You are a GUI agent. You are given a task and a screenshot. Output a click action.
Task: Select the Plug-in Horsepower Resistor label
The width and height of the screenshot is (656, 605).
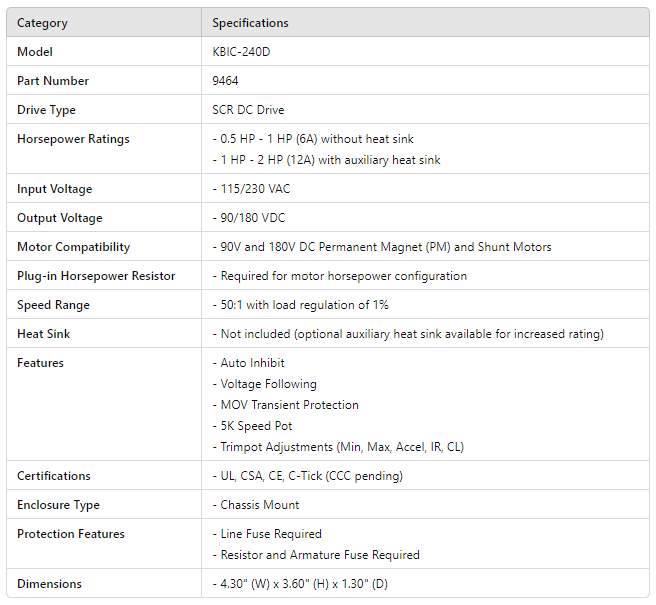click(x=96, y=276)
